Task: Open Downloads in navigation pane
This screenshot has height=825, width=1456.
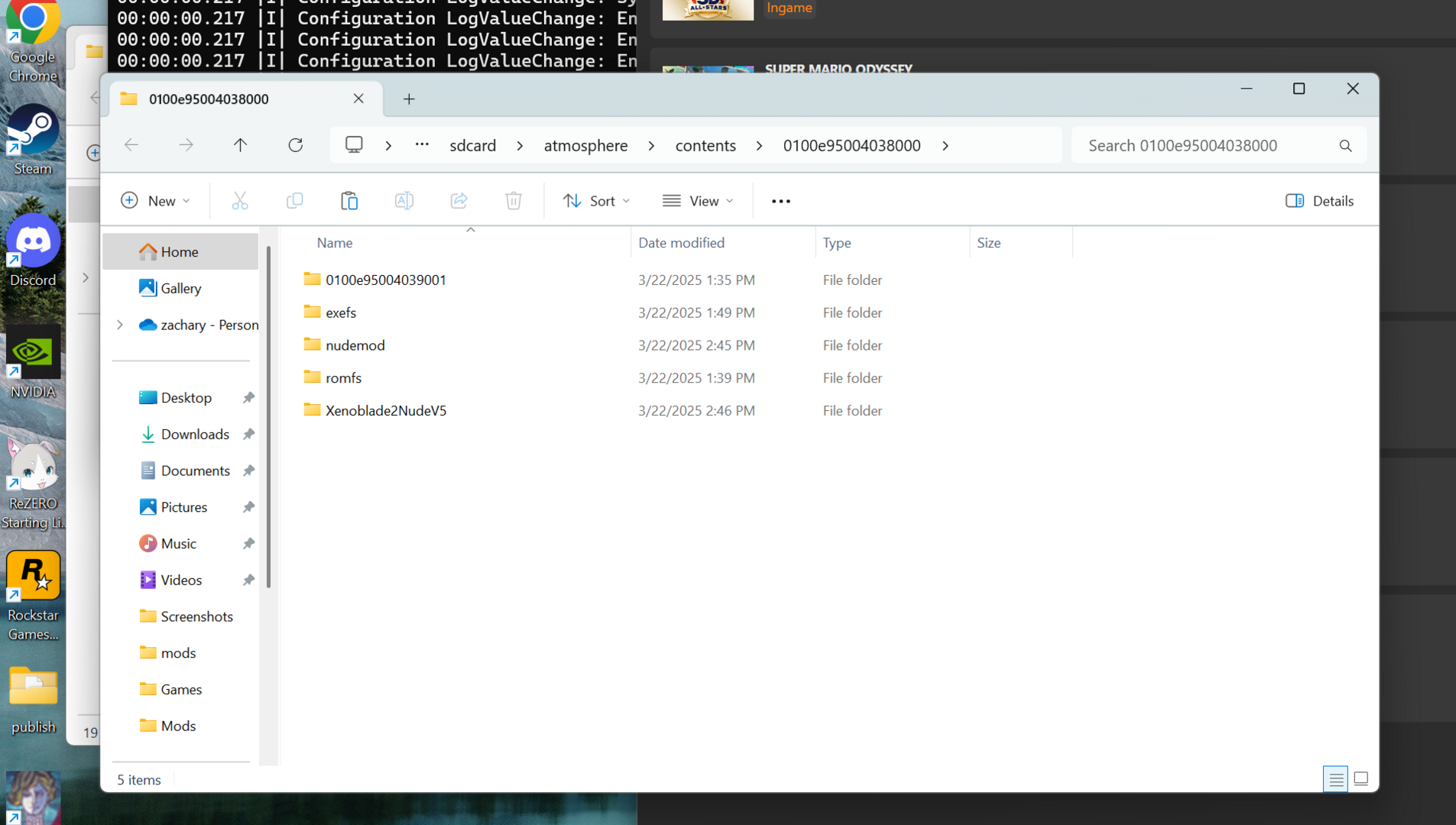Action: (x=194, y=435)
